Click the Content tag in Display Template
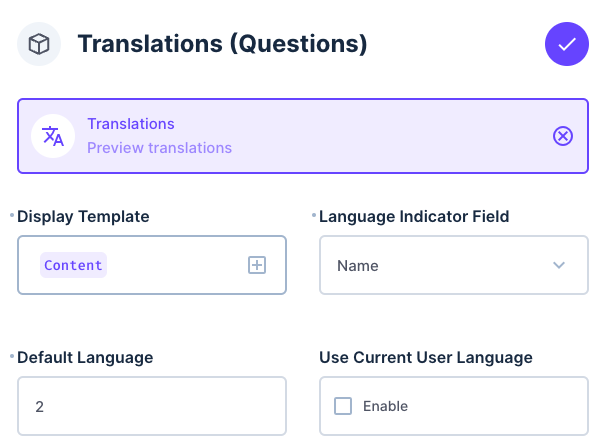Viewport: 609px width, 446px height. tap(73, 265)
